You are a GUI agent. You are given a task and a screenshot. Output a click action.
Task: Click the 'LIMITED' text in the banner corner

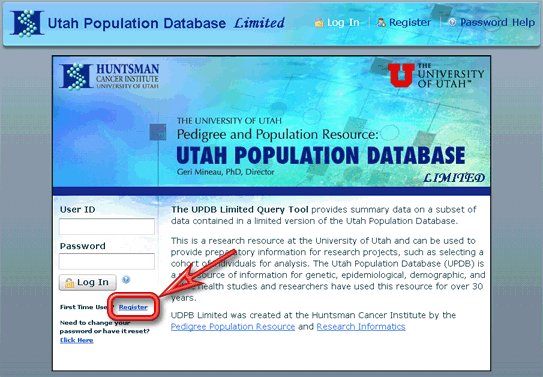(454, 178)
